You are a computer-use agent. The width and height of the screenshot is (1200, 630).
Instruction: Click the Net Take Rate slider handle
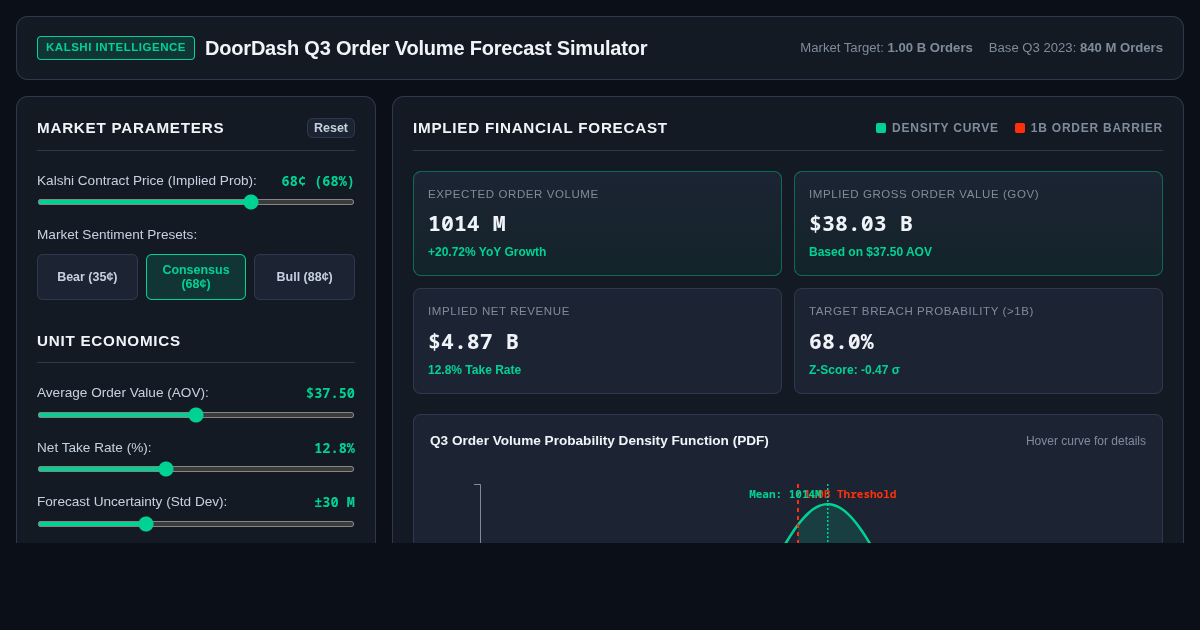[x=166, y=469]
